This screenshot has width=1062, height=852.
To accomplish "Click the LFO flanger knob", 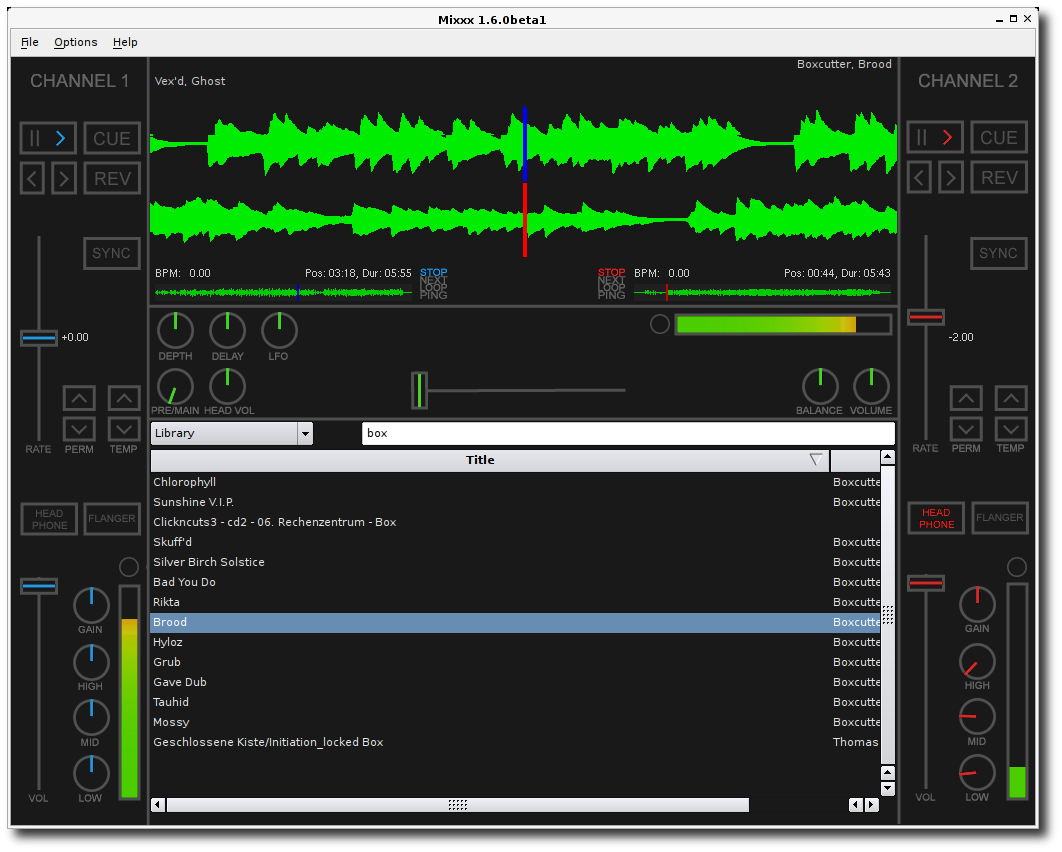I will pyautogui.click(x=279, y=330).
